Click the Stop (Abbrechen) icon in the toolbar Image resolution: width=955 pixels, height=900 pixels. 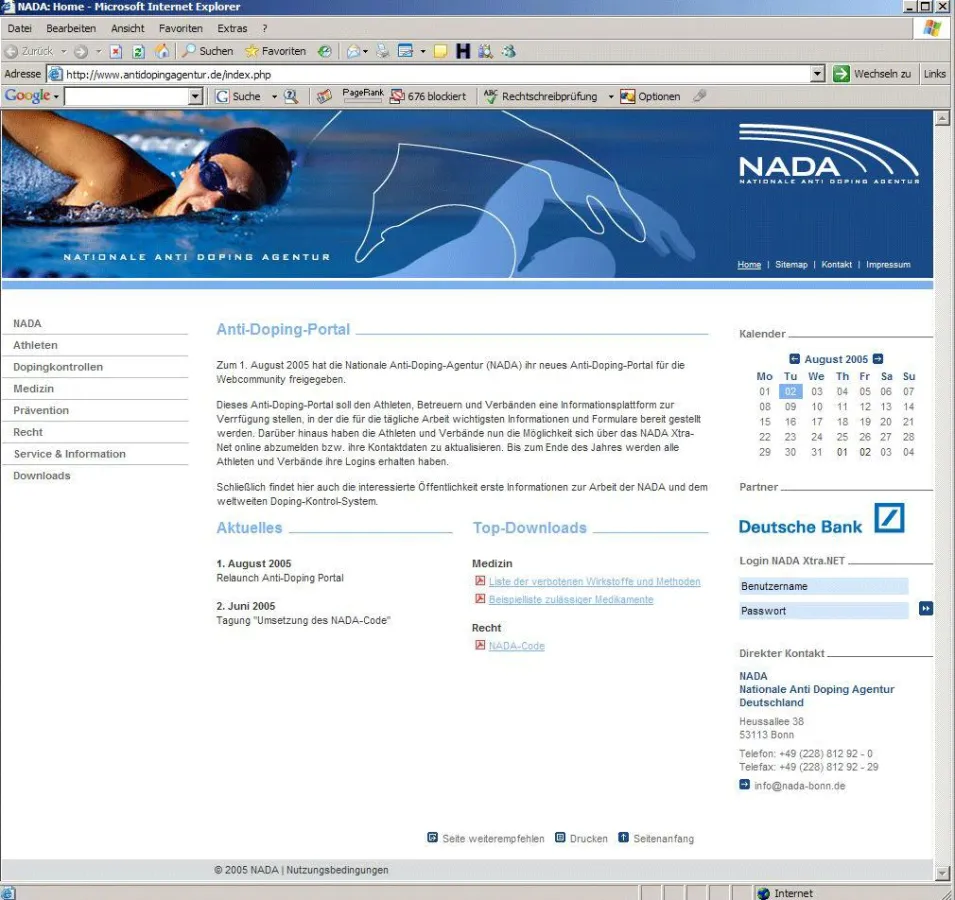tap(115, 51)
